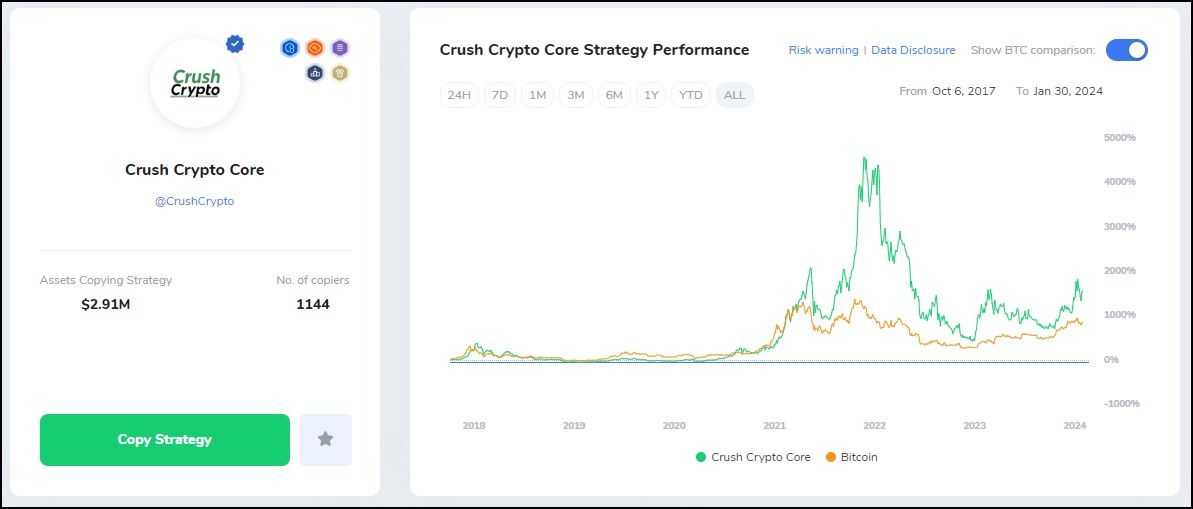Click the purple hexagon list badge
Viewport: 1193px width, 509px height.
pos(340,47)
